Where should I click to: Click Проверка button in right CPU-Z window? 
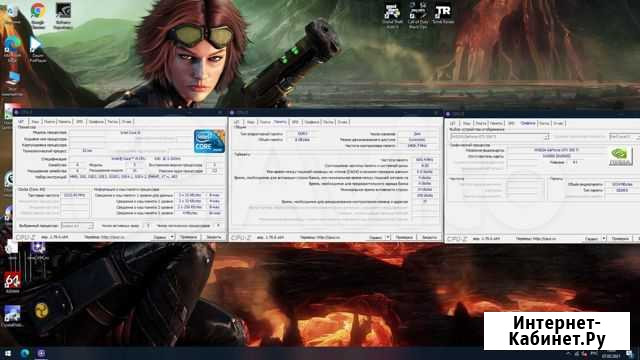click(x=620, y=238)
